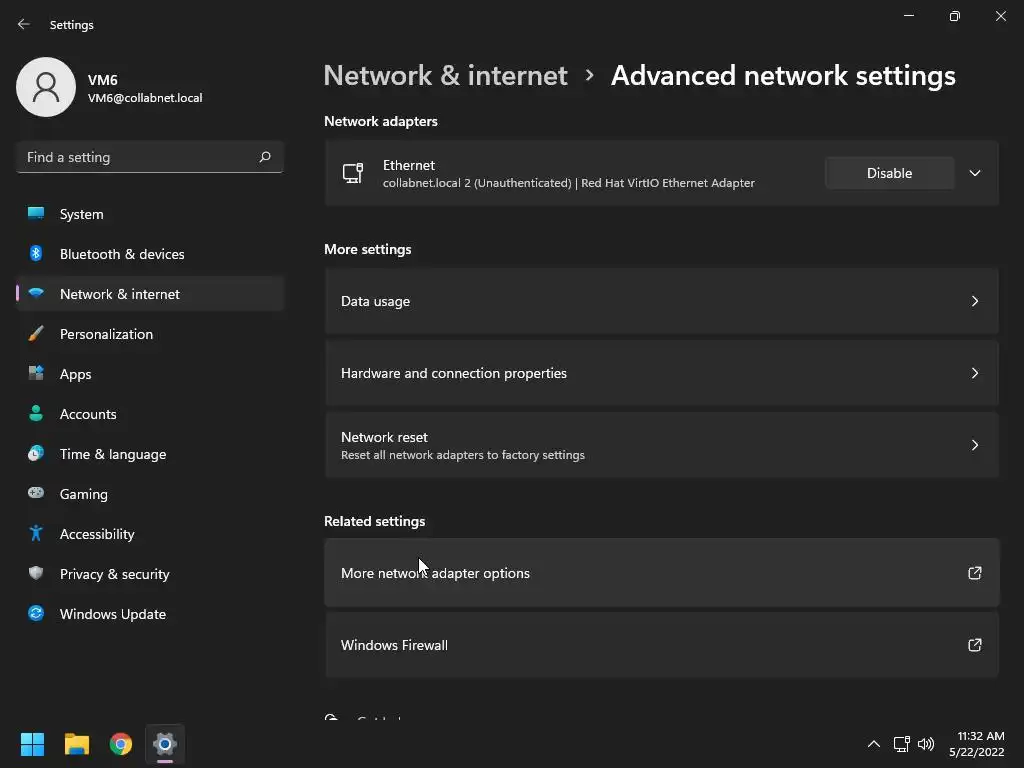Click the Ethernet adapter icon
Image resolution: width=1024 pixels, height=768 pixels.
pyautogui.click(x=353, y=173)
